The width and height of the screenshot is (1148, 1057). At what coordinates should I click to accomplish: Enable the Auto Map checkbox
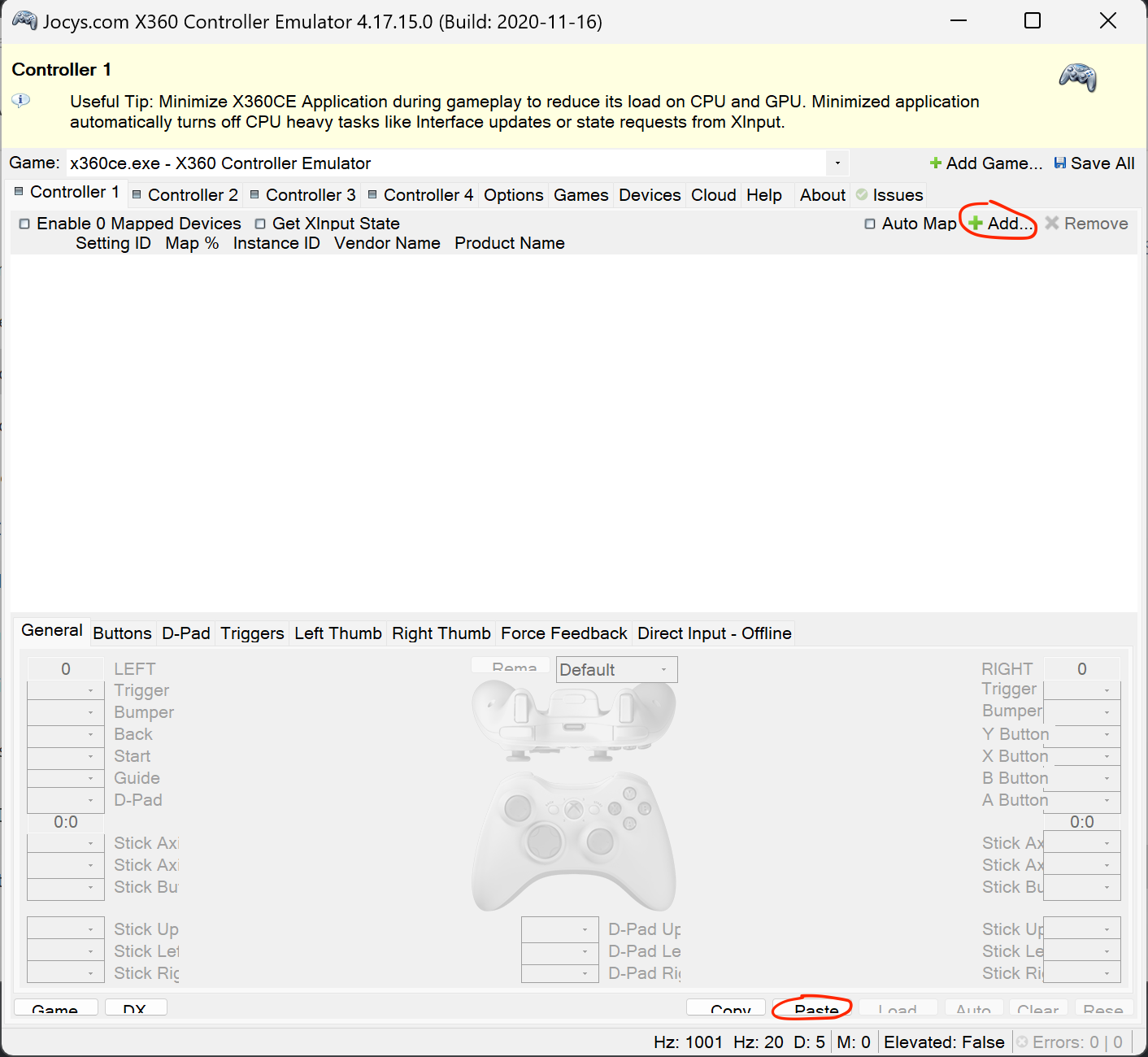coord(871,223)
